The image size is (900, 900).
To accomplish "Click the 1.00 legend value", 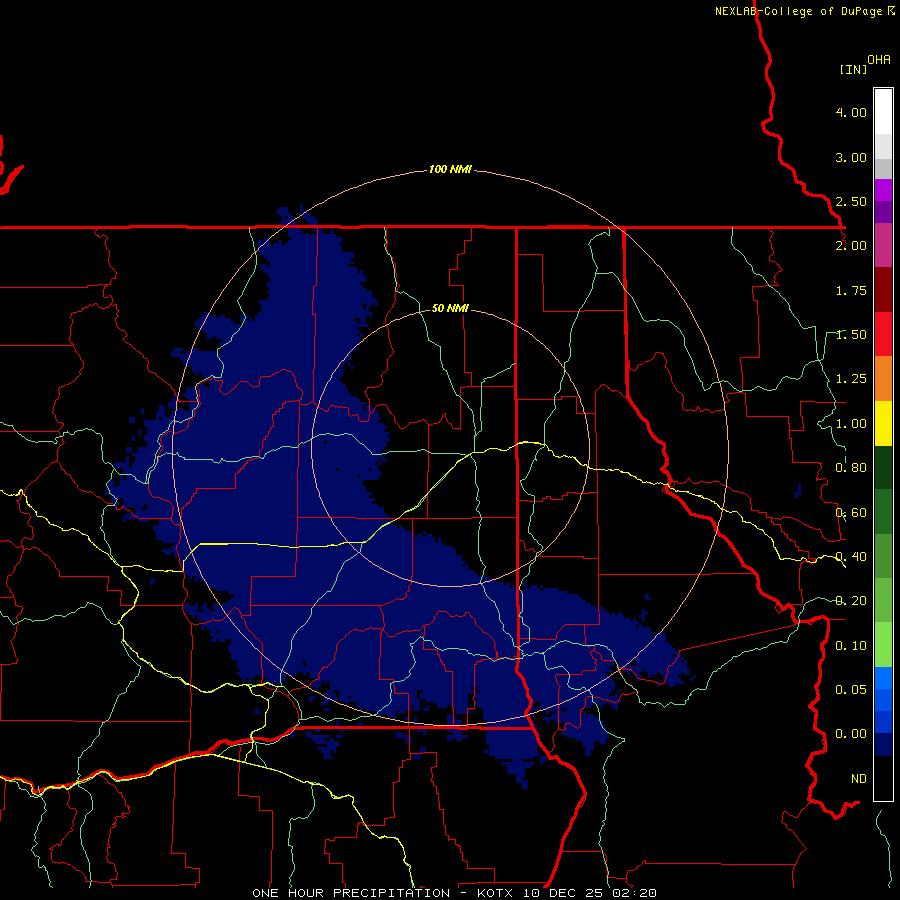I will 851,424.
